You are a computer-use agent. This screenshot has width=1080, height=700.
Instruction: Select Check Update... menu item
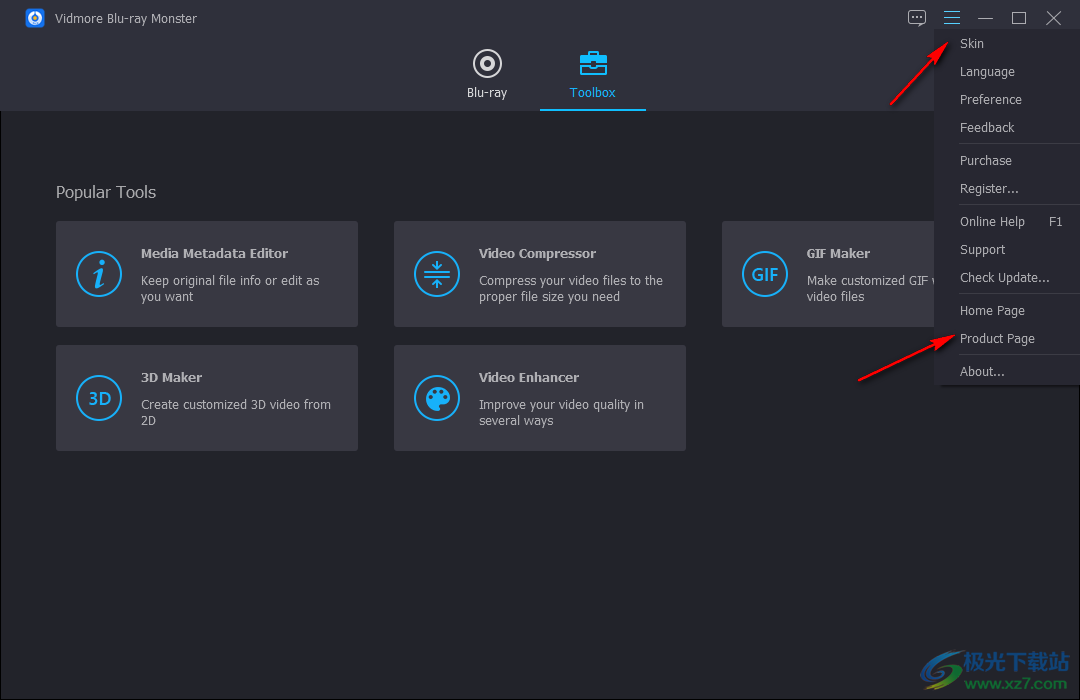coord(1004,278)
